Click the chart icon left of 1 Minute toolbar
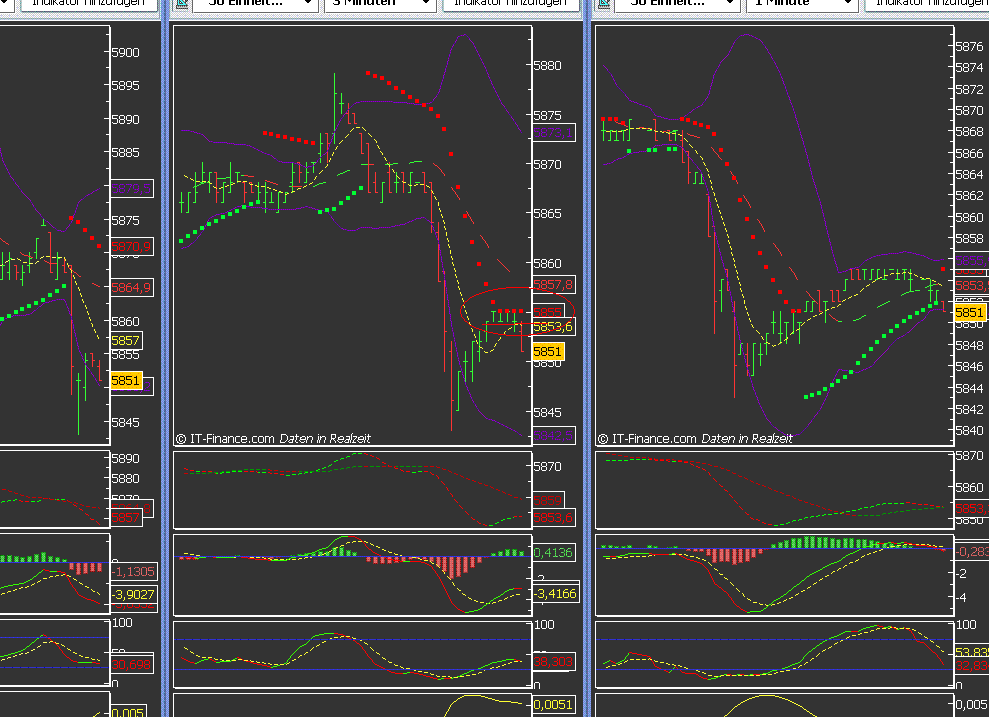Screen dimensions: 989x717 click(604, 3)
